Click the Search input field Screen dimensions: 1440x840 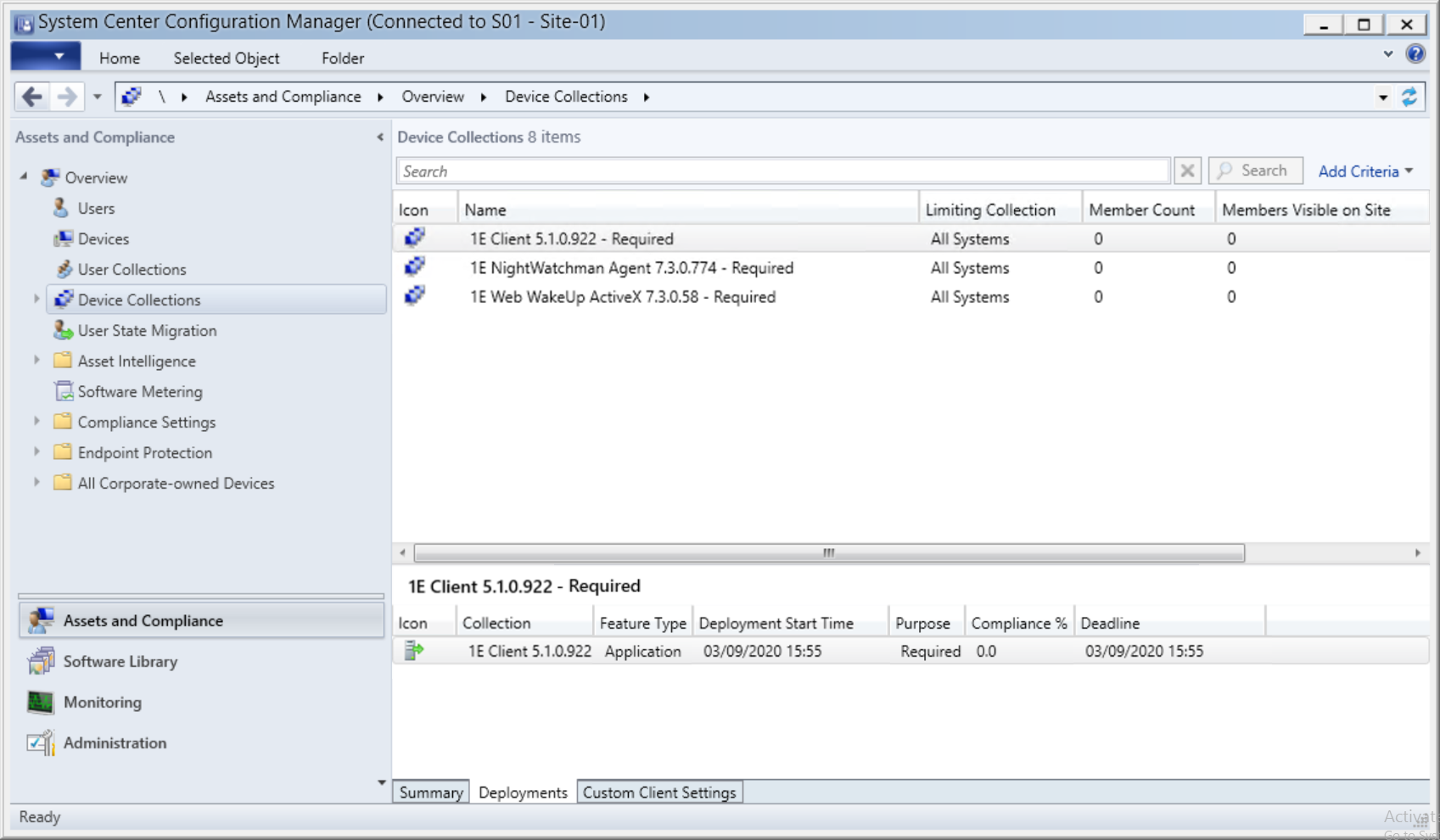pyautogui.click(x=782, y=171)
